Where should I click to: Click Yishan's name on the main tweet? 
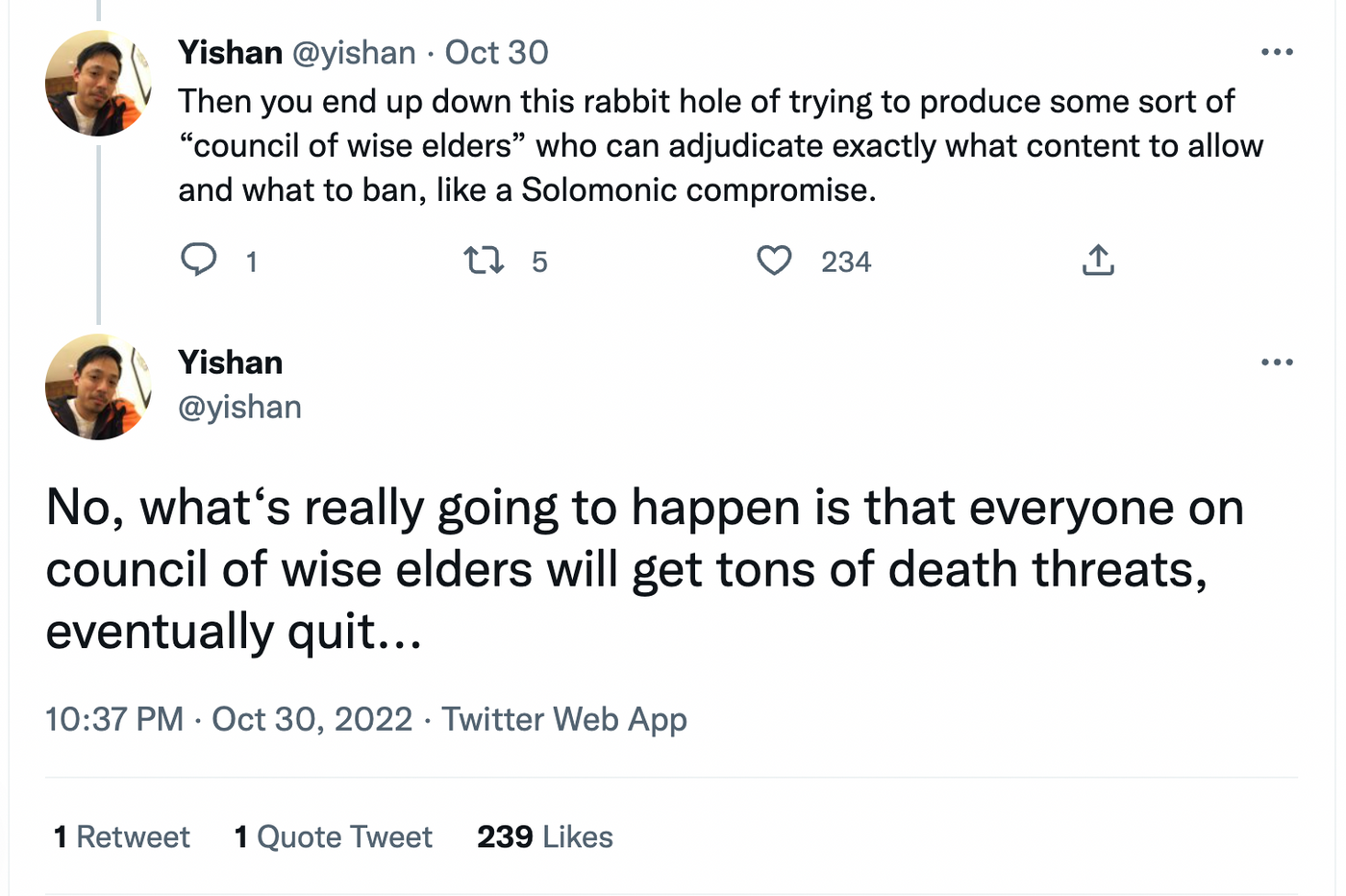click(x=230, y=362)
